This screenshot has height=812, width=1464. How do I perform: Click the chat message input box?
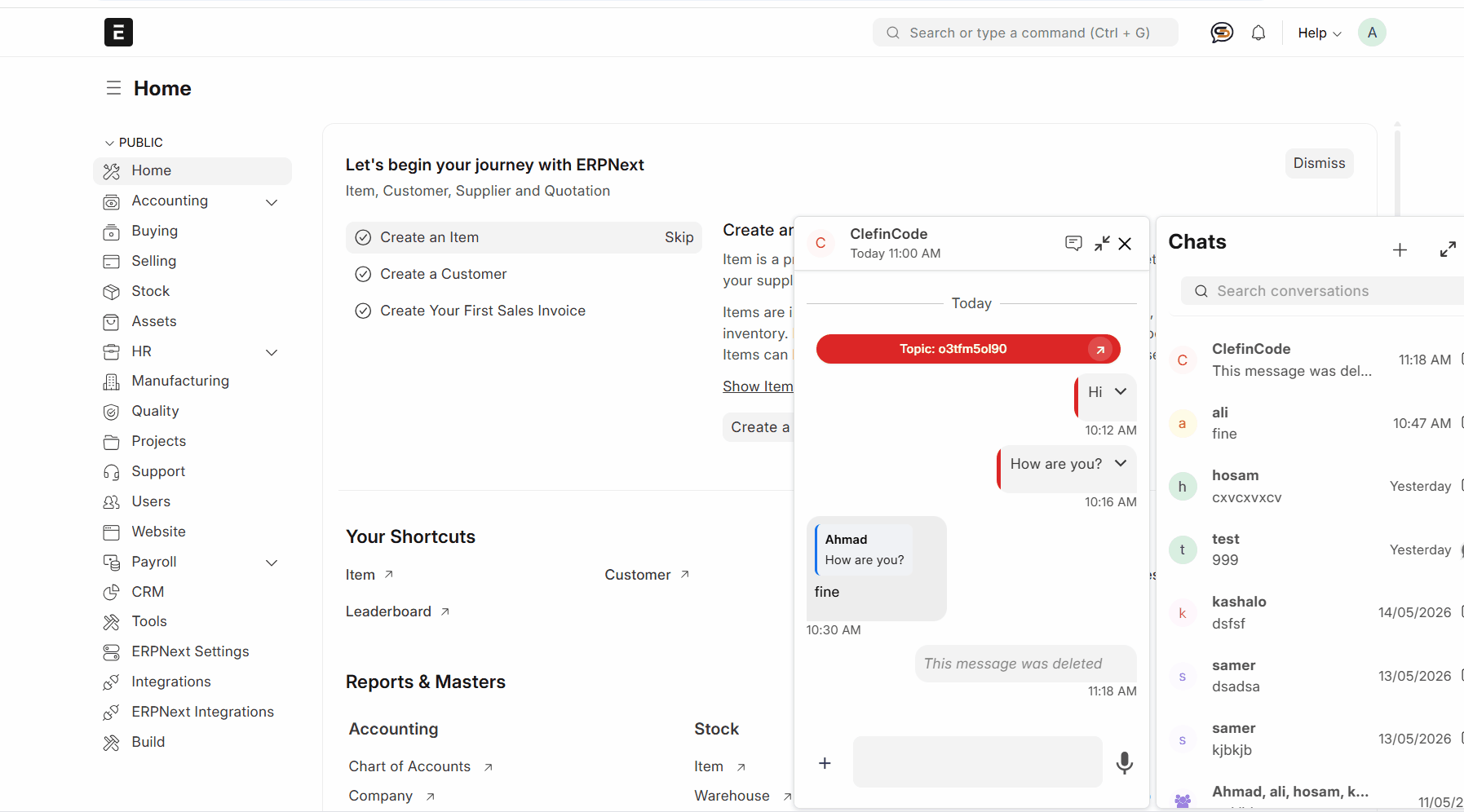point(977,761)
